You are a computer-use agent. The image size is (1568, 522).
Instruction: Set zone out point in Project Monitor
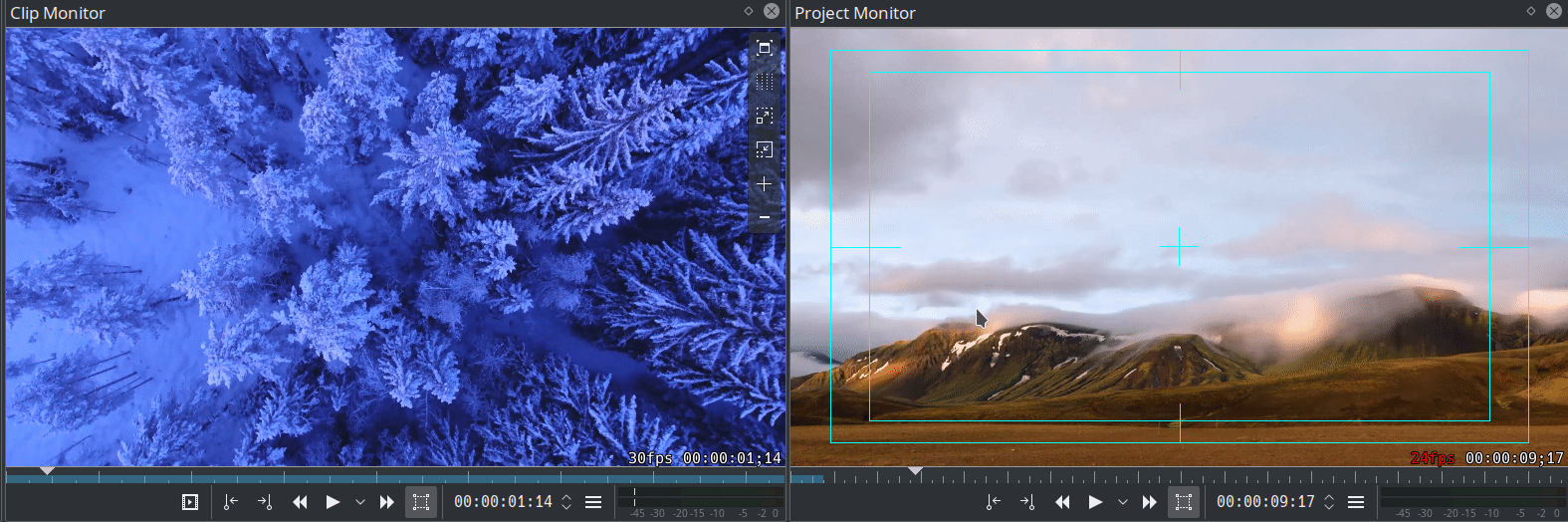[1027, 502]
